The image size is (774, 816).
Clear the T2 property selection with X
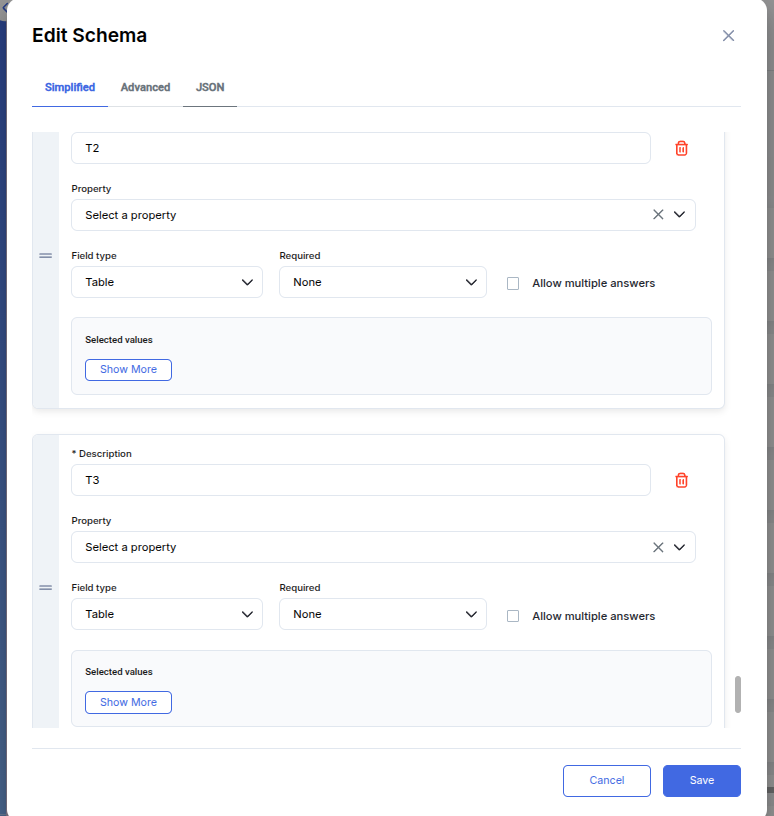click(658, 215)
